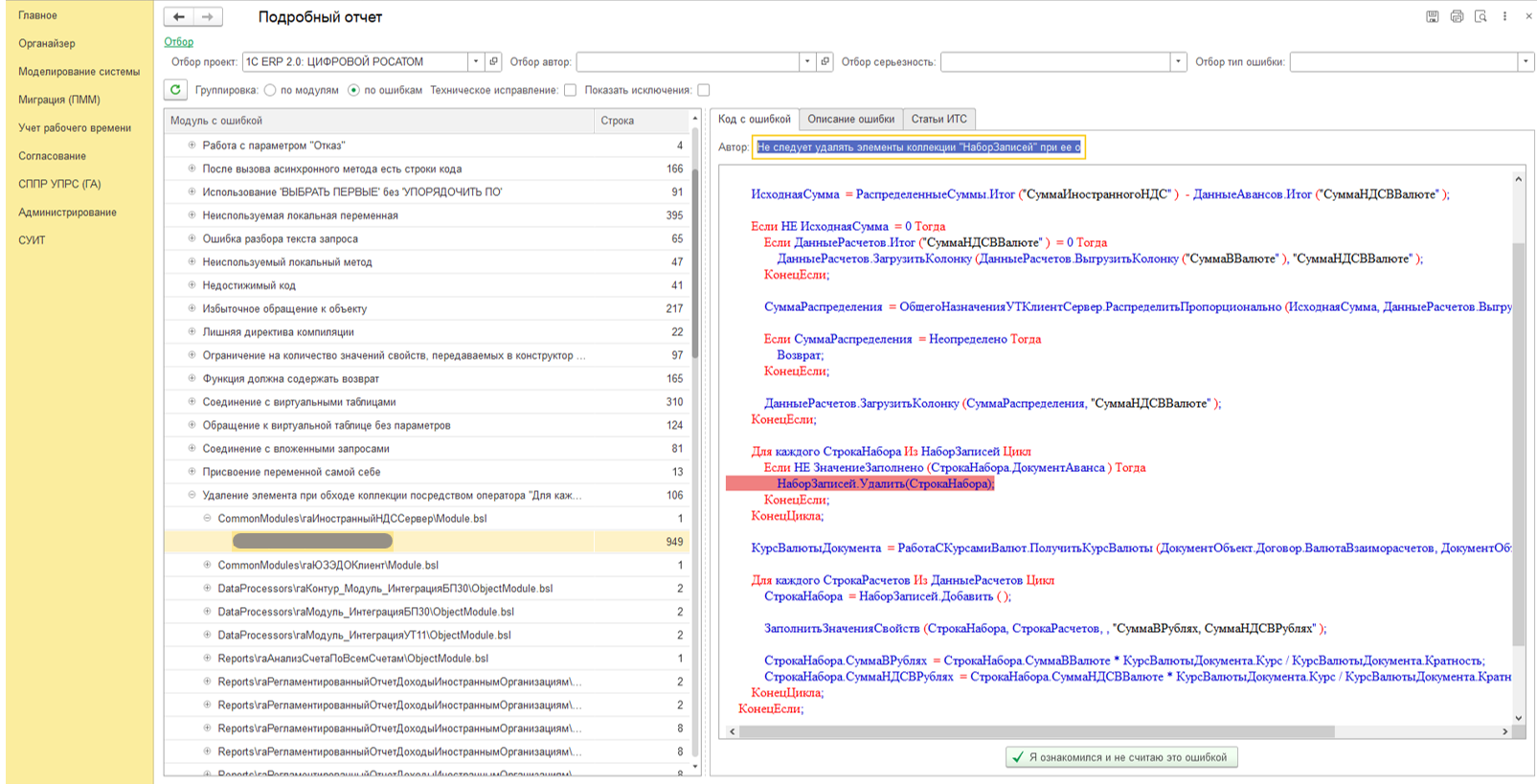Screen dimensions: 1537x784
Task: Select grouping по ошибкам
Action: point(353,90)
